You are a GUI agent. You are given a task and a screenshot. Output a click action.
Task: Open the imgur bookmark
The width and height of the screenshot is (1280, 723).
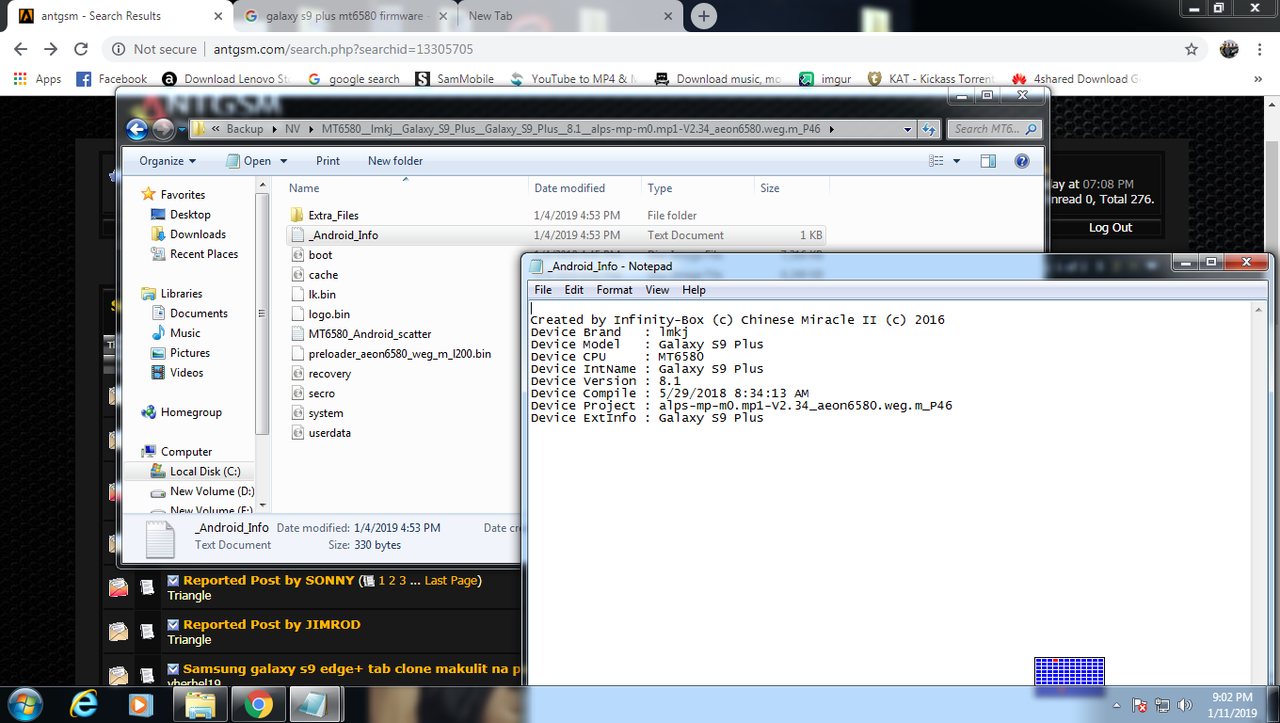827,79
